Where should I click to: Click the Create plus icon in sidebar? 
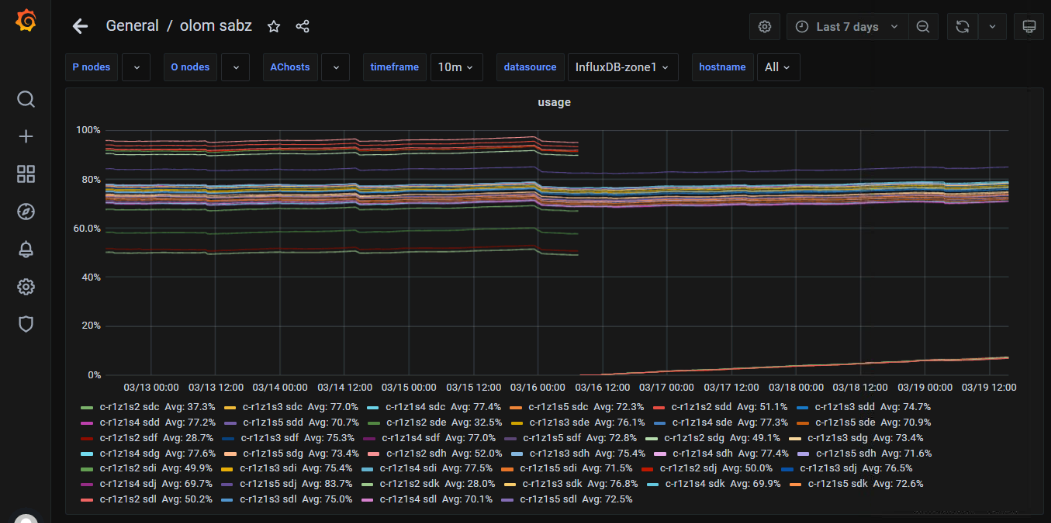[x=26, y=137]
